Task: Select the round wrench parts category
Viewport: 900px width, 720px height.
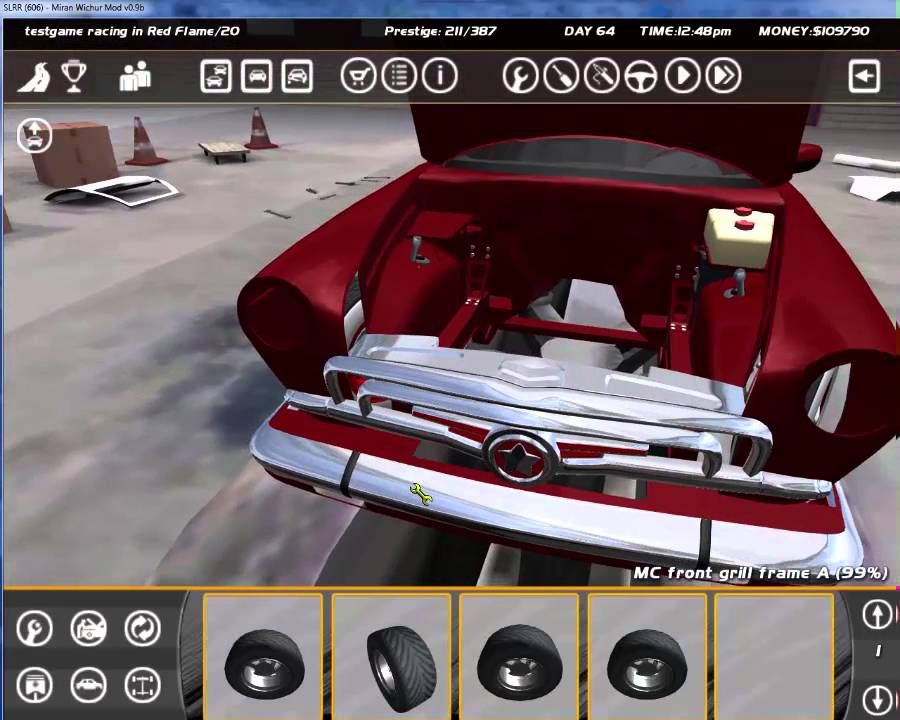Action: click(x=34, y=628)
